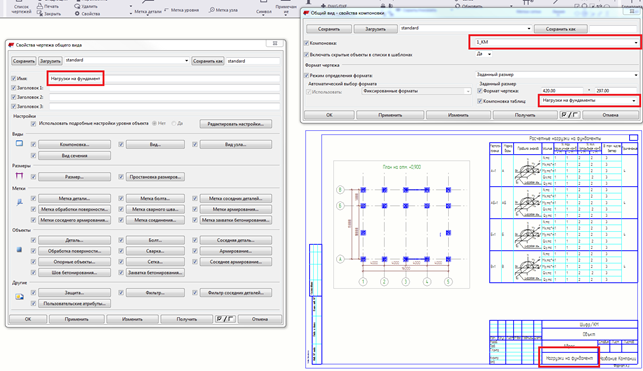
Task: Select the Метка детали ribbon tool
Action: pyautogui.click(x=148, y=7)
